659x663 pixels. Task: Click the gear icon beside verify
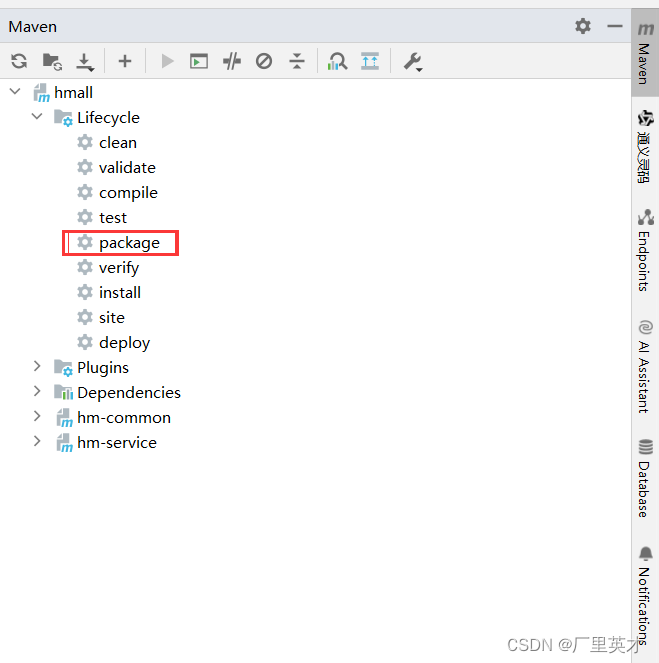tap(85, 267)
